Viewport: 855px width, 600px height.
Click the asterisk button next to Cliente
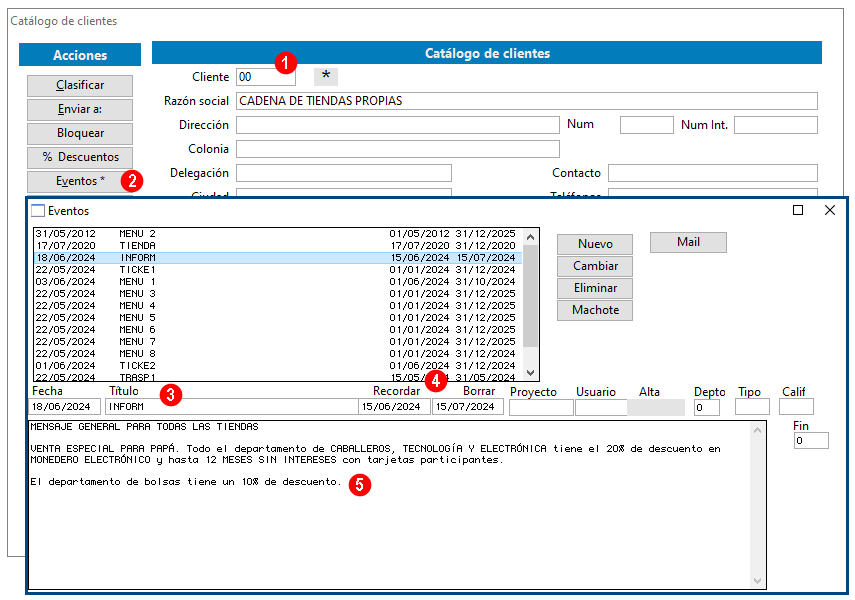(326, 77)
